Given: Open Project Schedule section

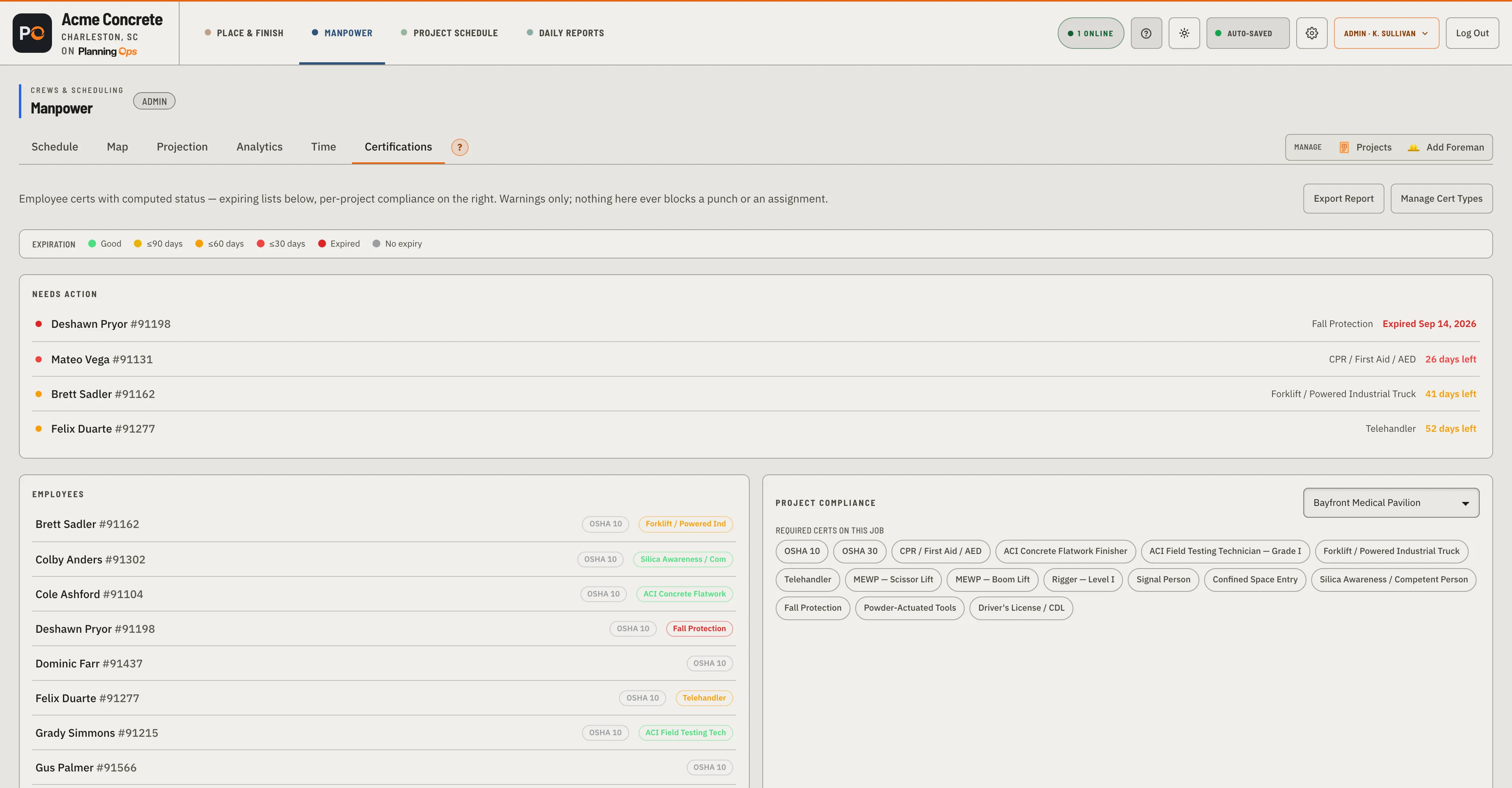Looking at the screenshot, I should click(449, 33).
